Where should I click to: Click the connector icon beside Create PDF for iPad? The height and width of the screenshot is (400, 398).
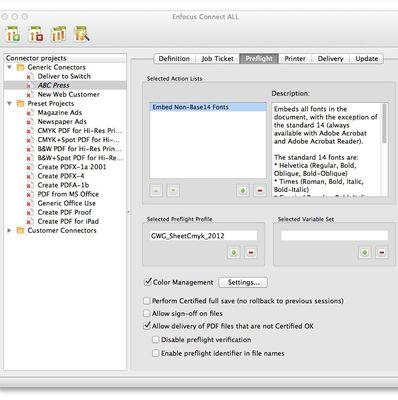[30, 221]
